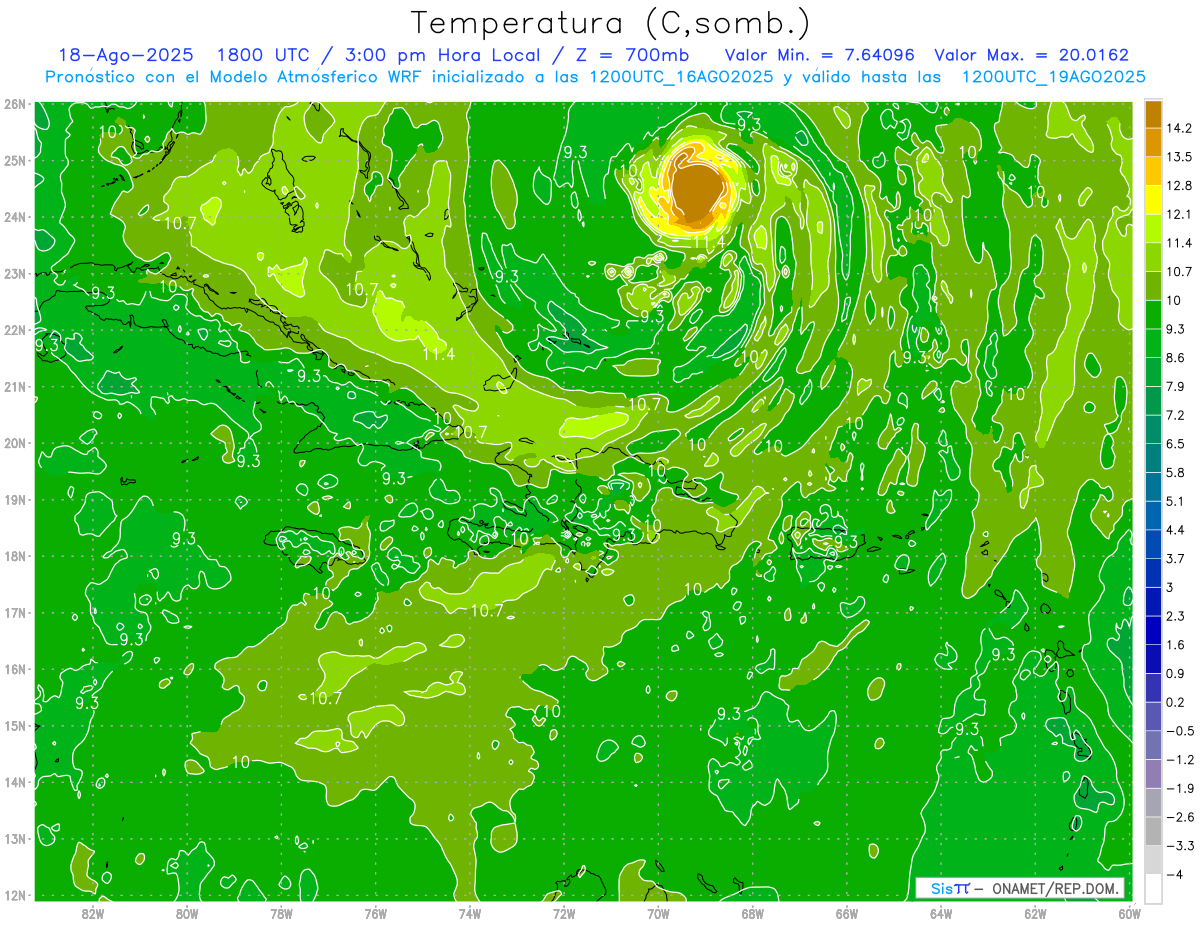Screen dimensions: 1200x927
Task: Click the valid-until time "1200UTC_19AGO2025"
Action: click(1053, 77)
